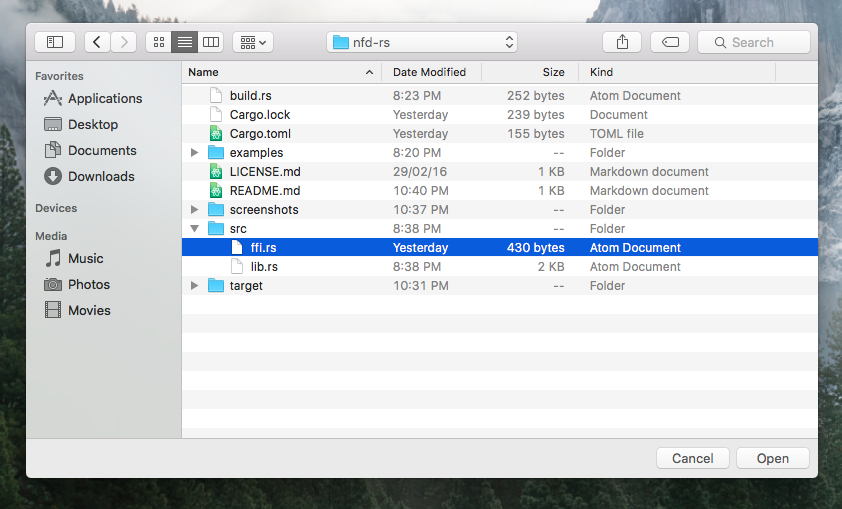
Task: Open Applications in the sidebar
Action: tap(104, 98)
